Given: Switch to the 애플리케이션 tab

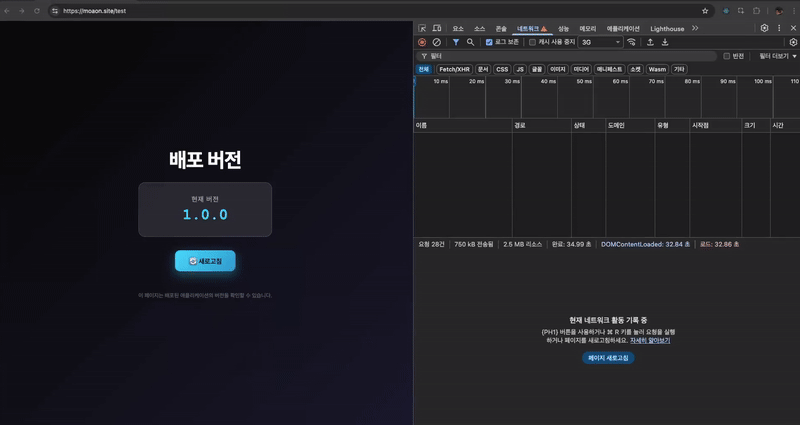Looking at the screenshot, I should click(623, 29).
